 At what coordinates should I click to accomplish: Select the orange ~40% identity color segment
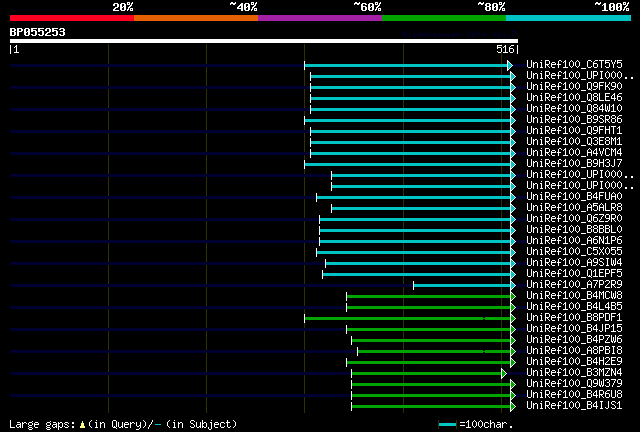click(196, 18)
